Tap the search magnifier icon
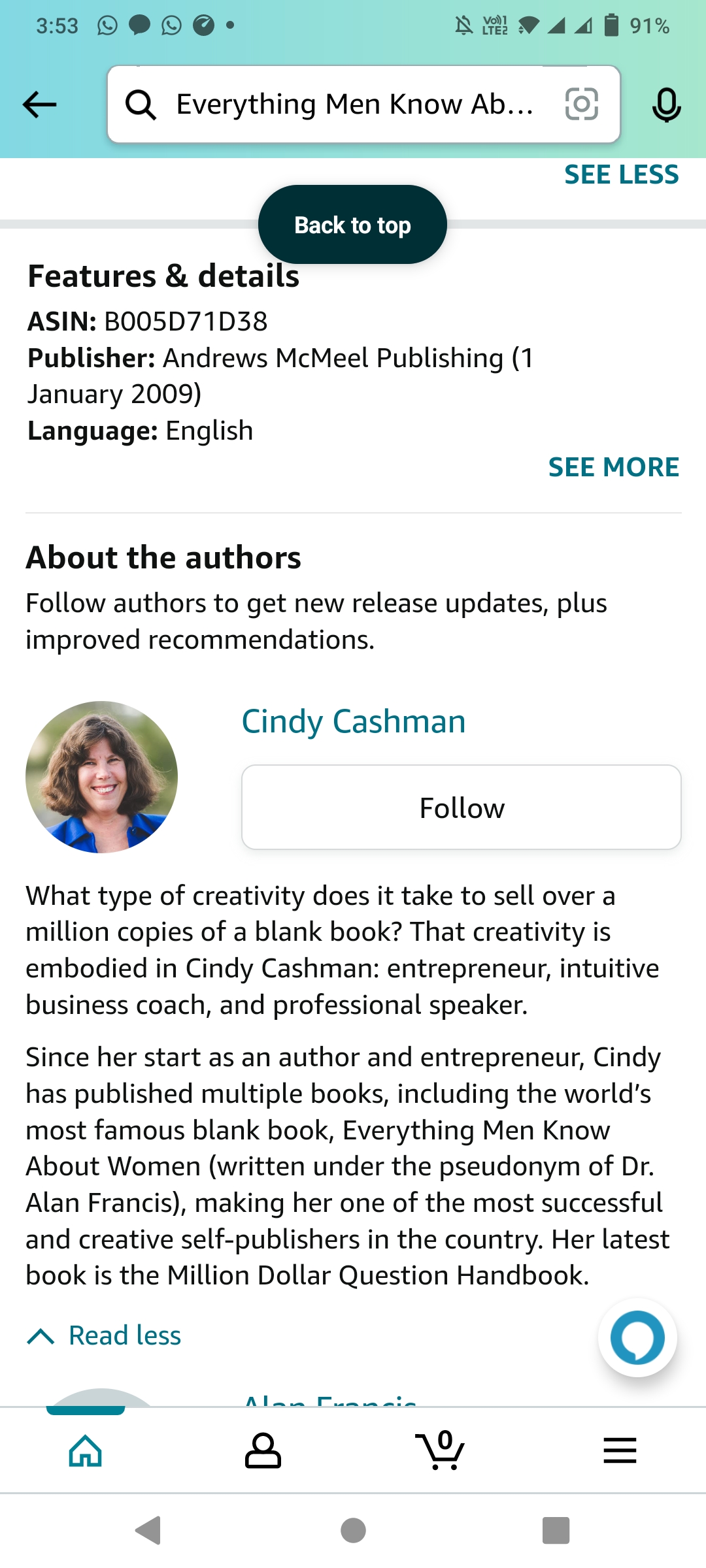 pyautogui.click(x=141, y=105)
